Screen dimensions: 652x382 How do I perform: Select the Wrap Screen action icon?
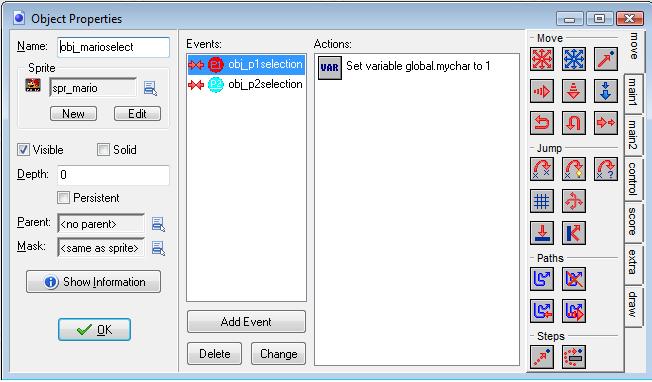(574, 201)
